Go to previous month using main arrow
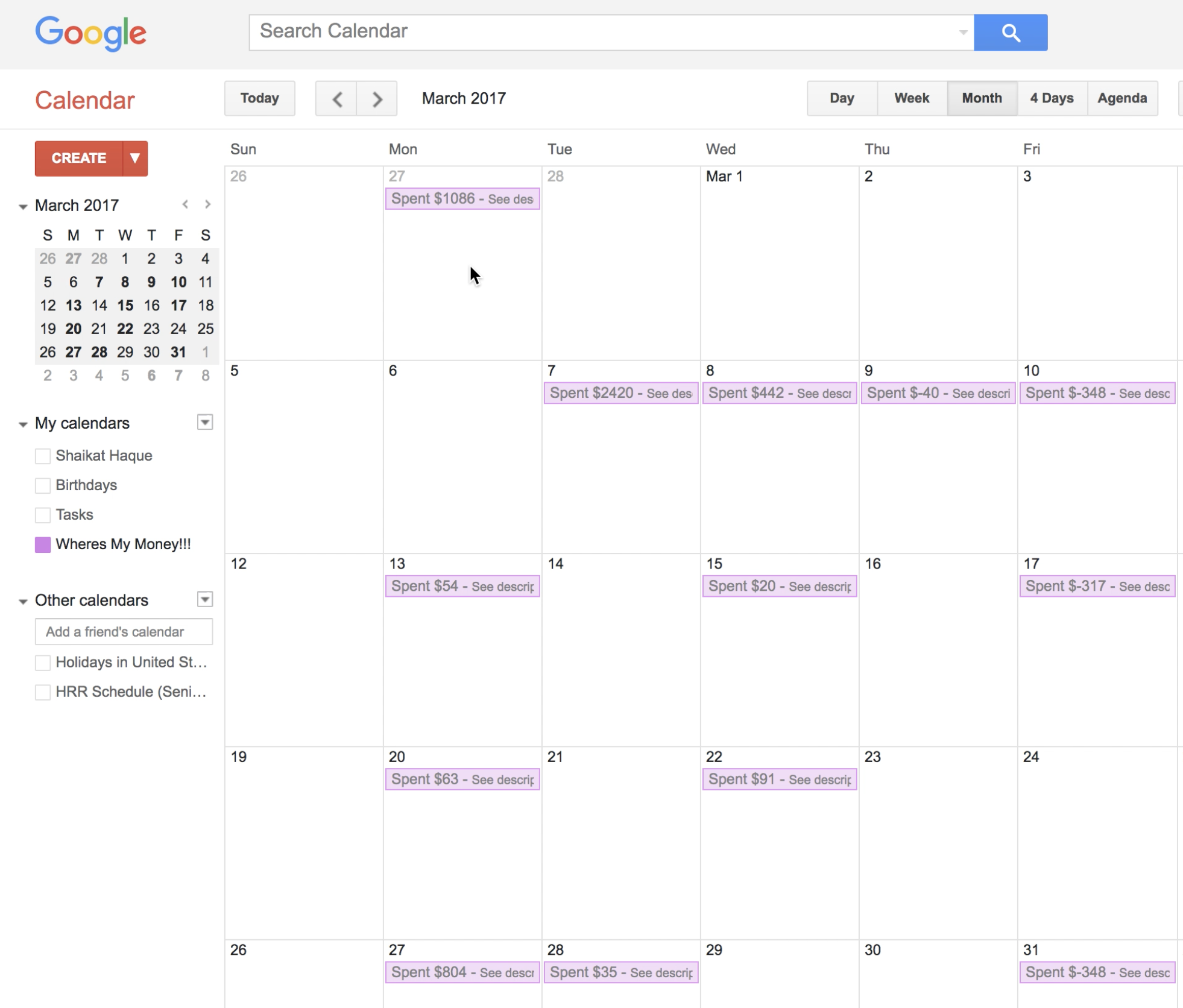1183x1008 pixels. point(336,99)
